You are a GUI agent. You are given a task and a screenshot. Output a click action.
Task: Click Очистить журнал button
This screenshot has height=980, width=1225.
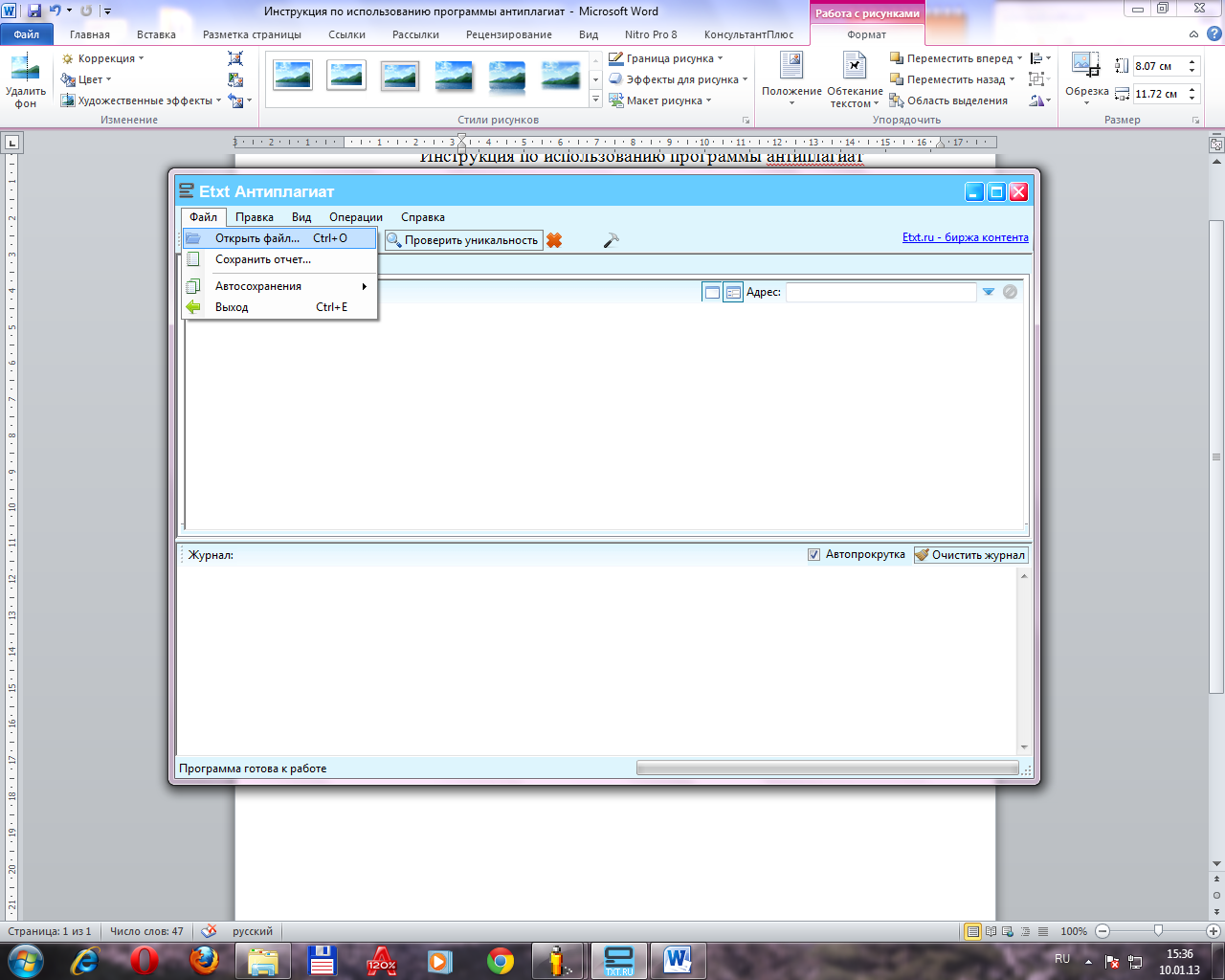(x=970, y=554)
